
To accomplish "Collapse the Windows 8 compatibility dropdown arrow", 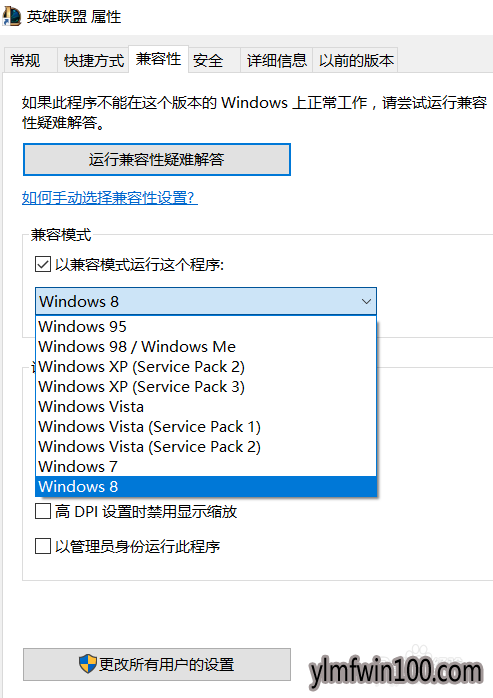I will click(366, 301).
